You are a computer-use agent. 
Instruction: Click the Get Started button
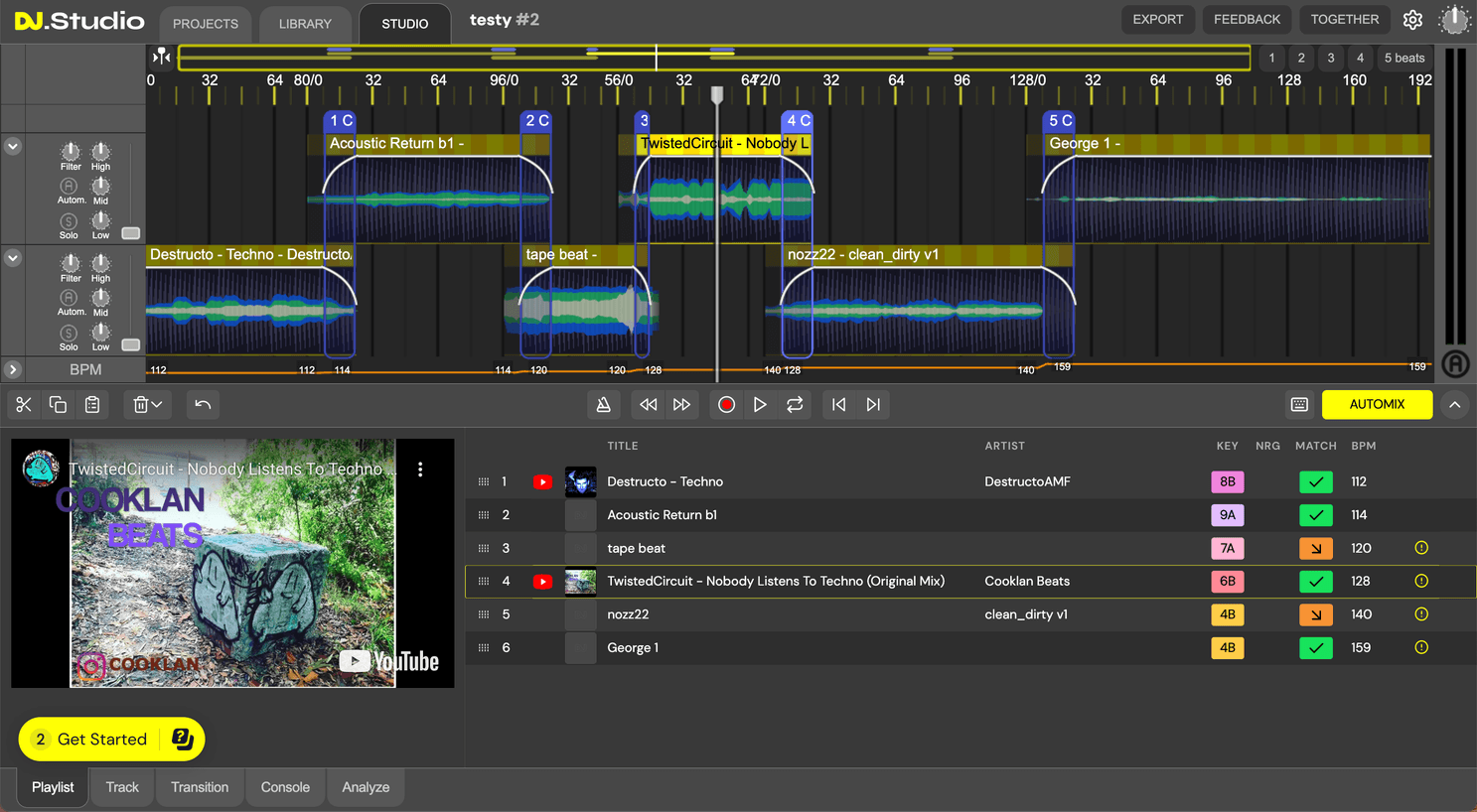[111, 739]
